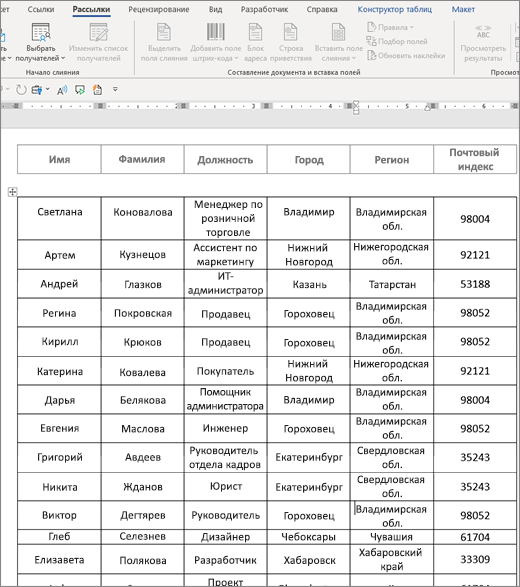Screen dimensions: 520x587
Task: Click the Подбор полей icon
Action: click(371, 41)
